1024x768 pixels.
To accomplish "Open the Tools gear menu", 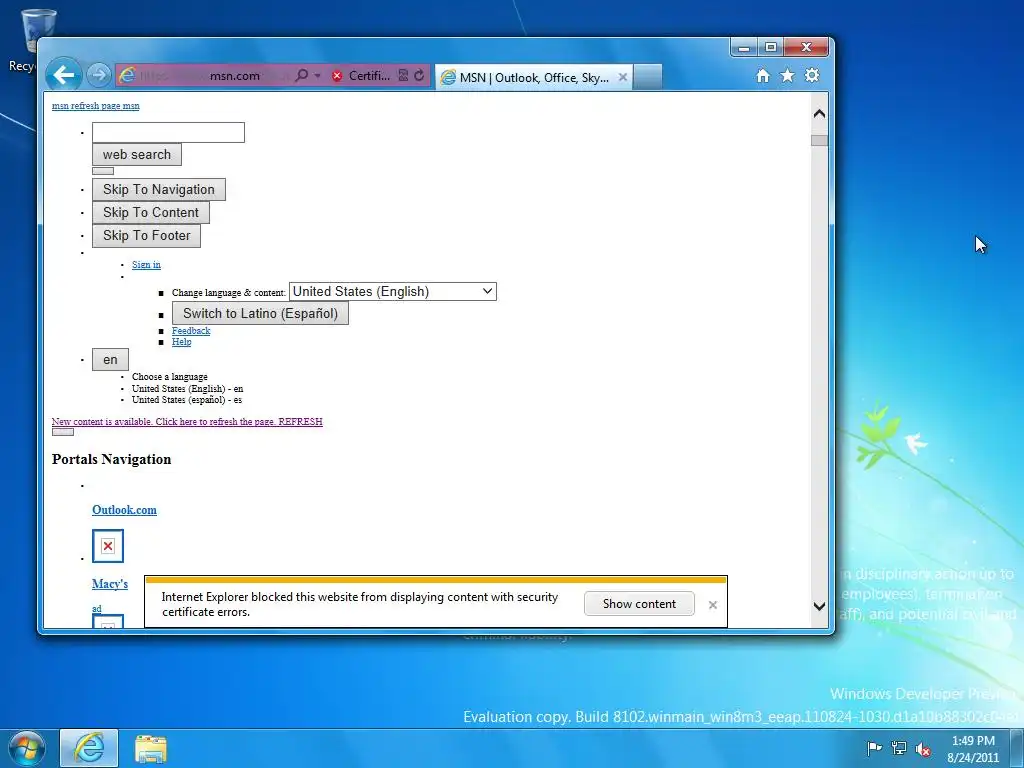I will (812, 75).
